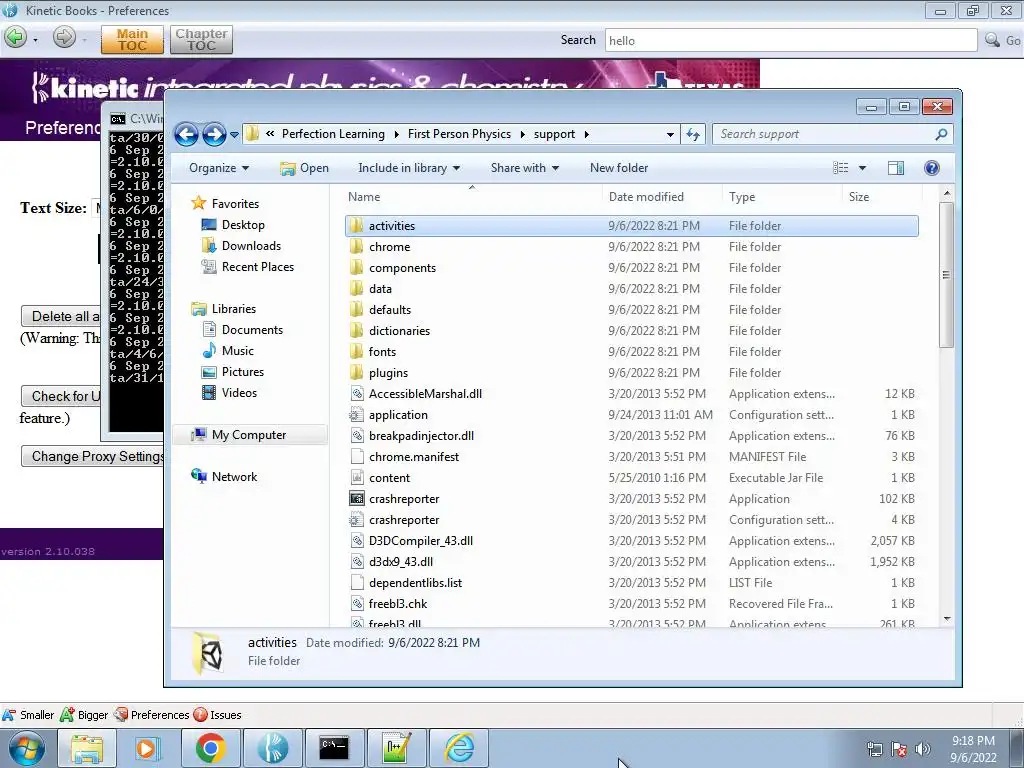Open the address bar history dropdown arrow

pyautogui.click(x=670, y=135)
